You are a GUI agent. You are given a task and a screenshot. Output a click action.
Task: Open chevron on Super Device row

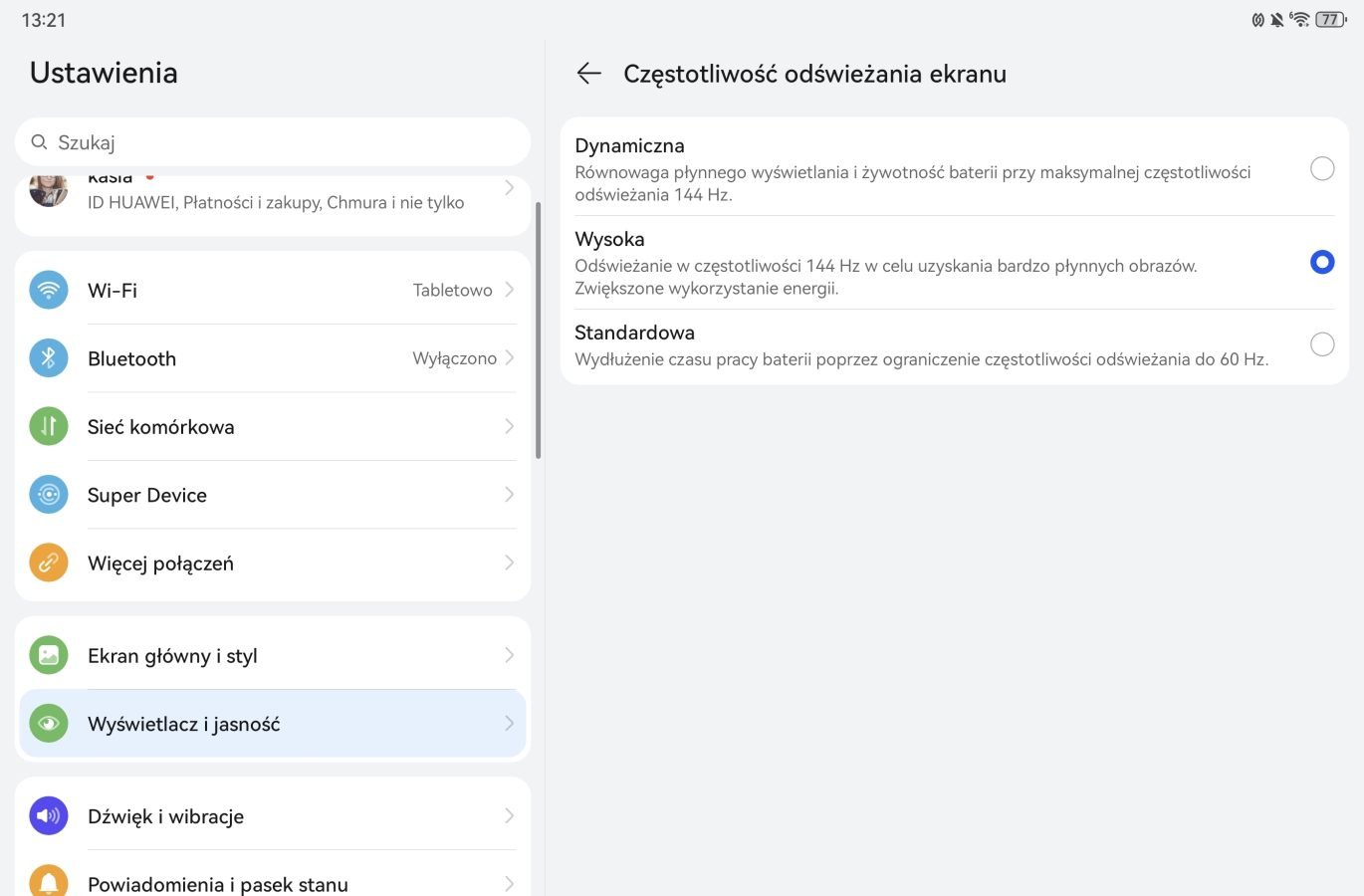pyautogui.click(x=509, y=494)
